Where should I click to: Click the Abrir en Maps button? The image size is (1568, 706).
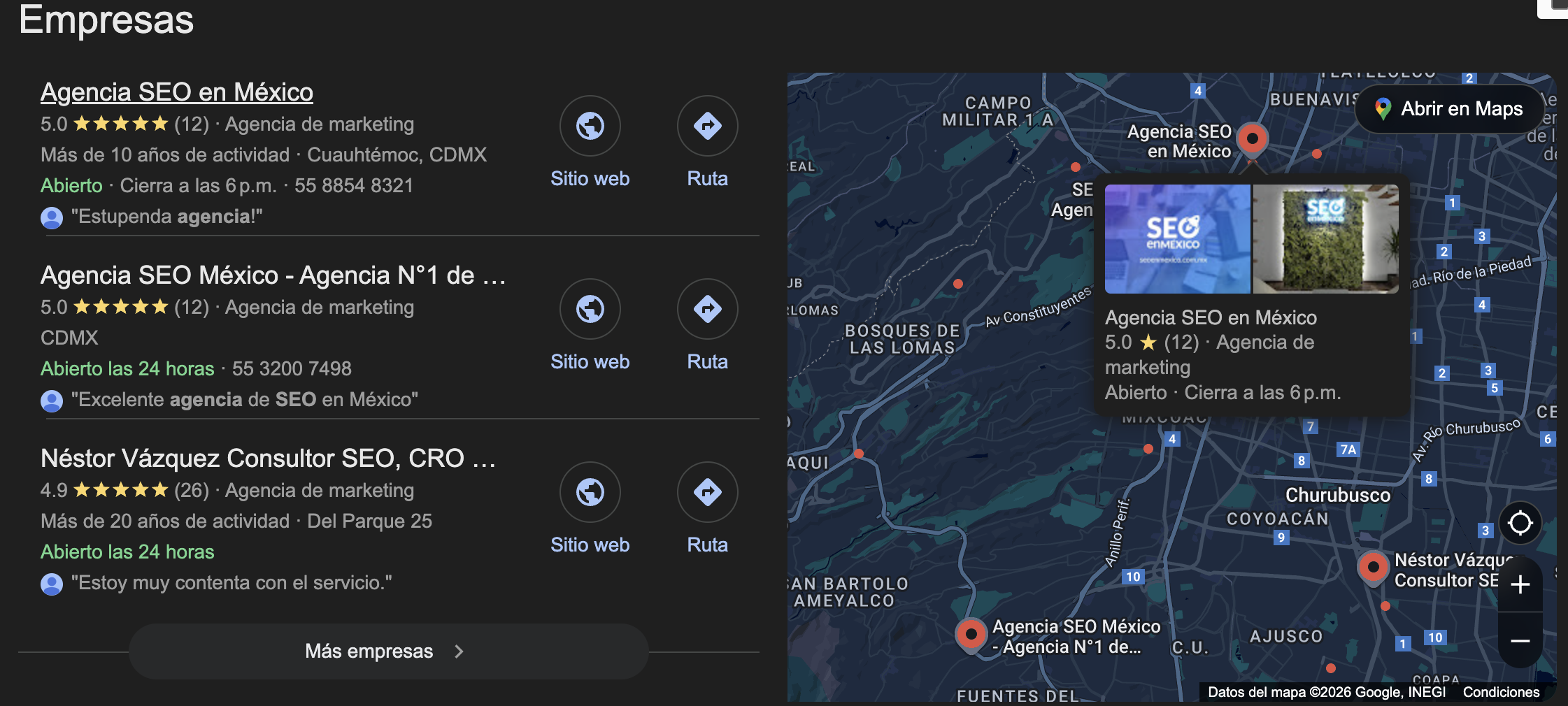(1450, 109)
